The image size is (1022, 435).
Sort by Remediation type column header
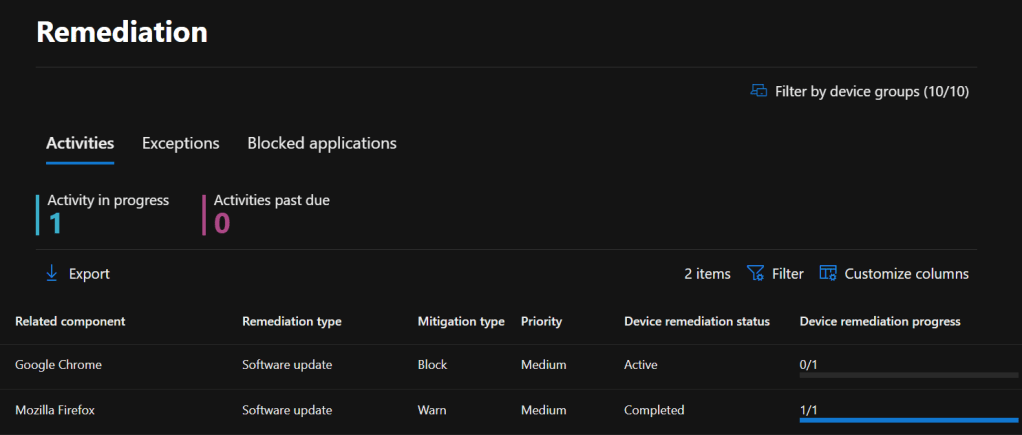(292, 321)
